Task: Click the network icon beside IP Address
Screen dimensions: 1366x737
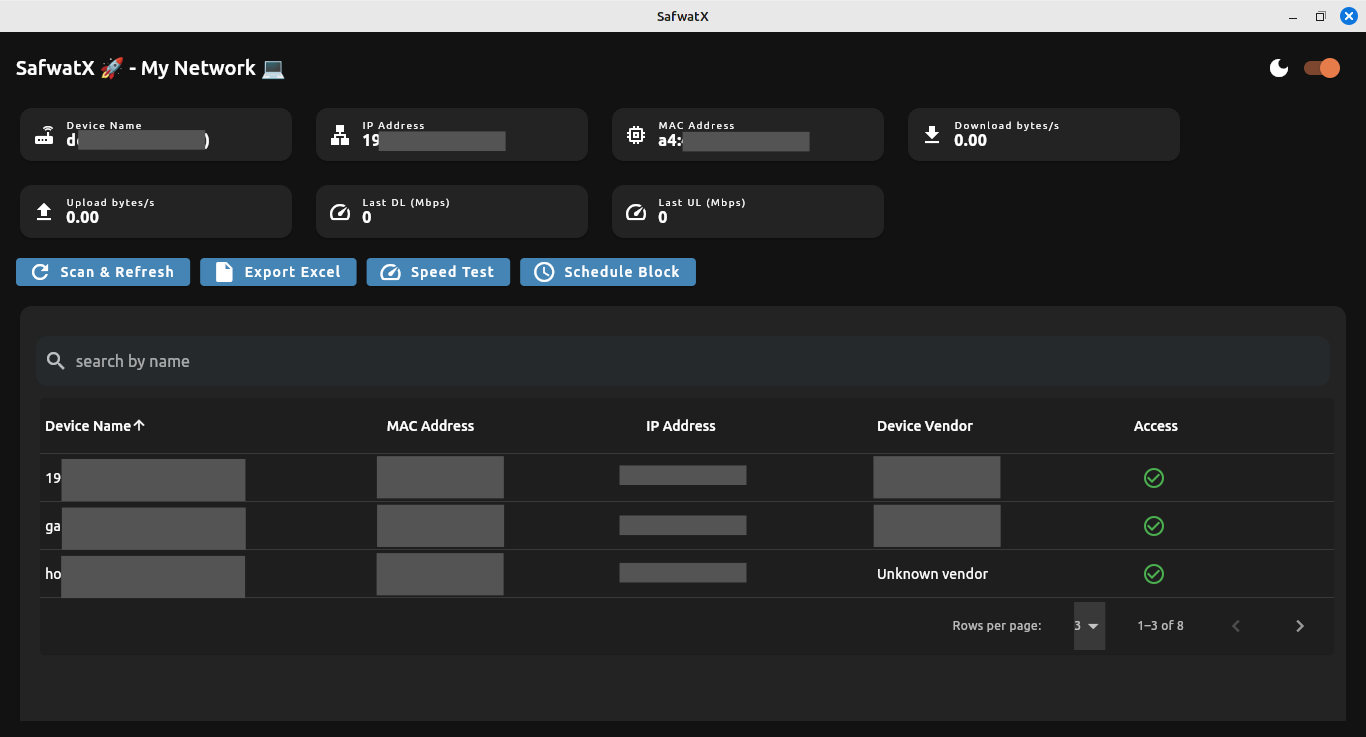Action: [x=340, y=135]
